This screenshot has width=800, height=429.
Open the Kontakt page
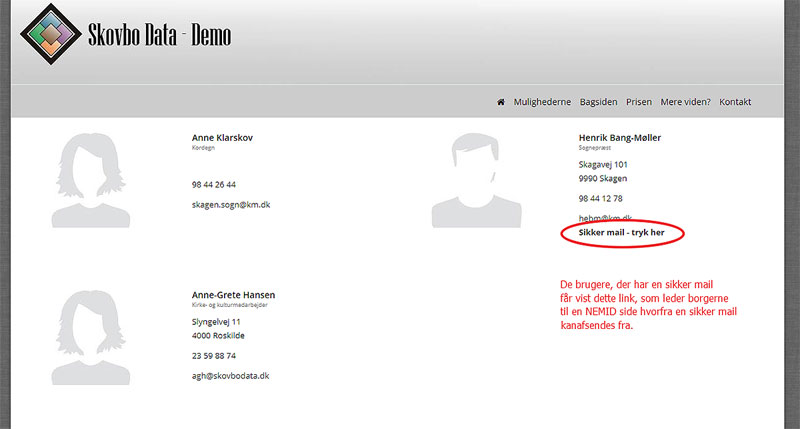pyautogui.click(x=735, y=102)
